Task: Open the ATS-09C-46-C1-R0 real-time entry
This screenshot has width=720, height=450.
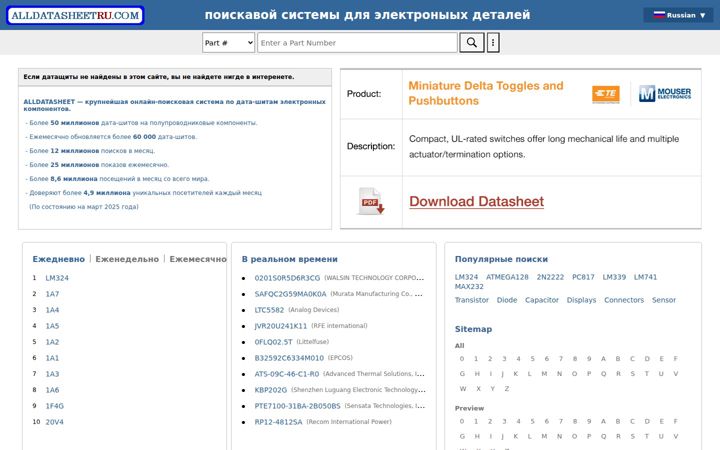Action: [x=287, y=374]
